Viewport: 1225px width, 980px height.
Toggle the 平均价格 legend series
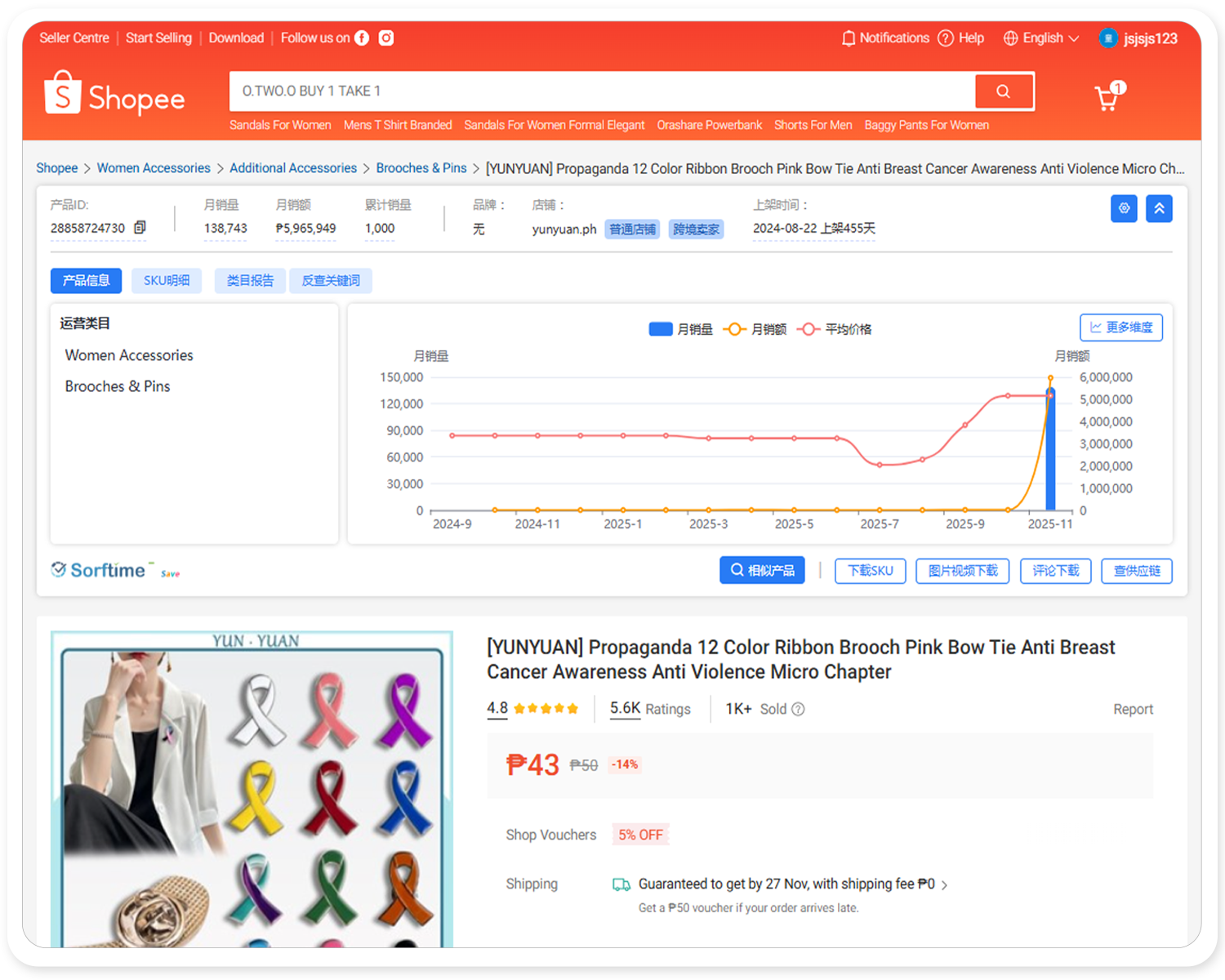point(834,329)
